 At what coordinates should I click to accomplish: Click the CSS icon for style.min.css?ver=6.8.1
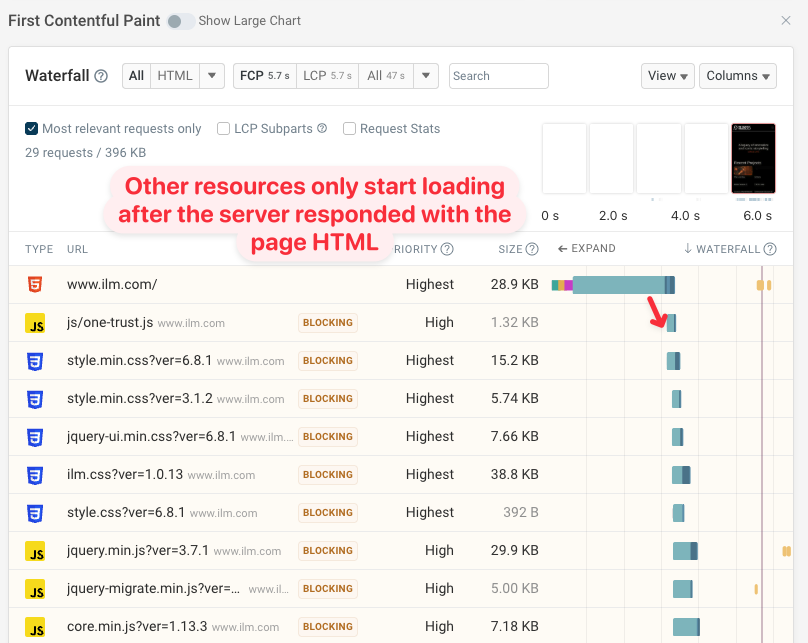tap(34, 360)
